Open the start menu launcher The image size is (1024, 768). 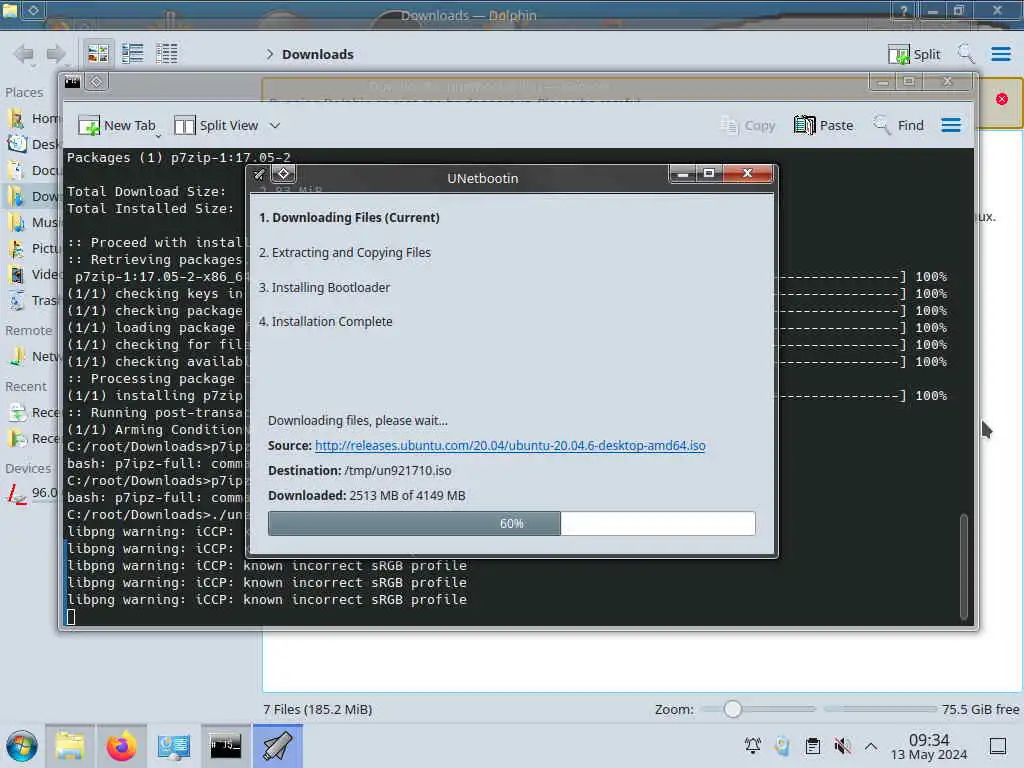pos(22,746)
